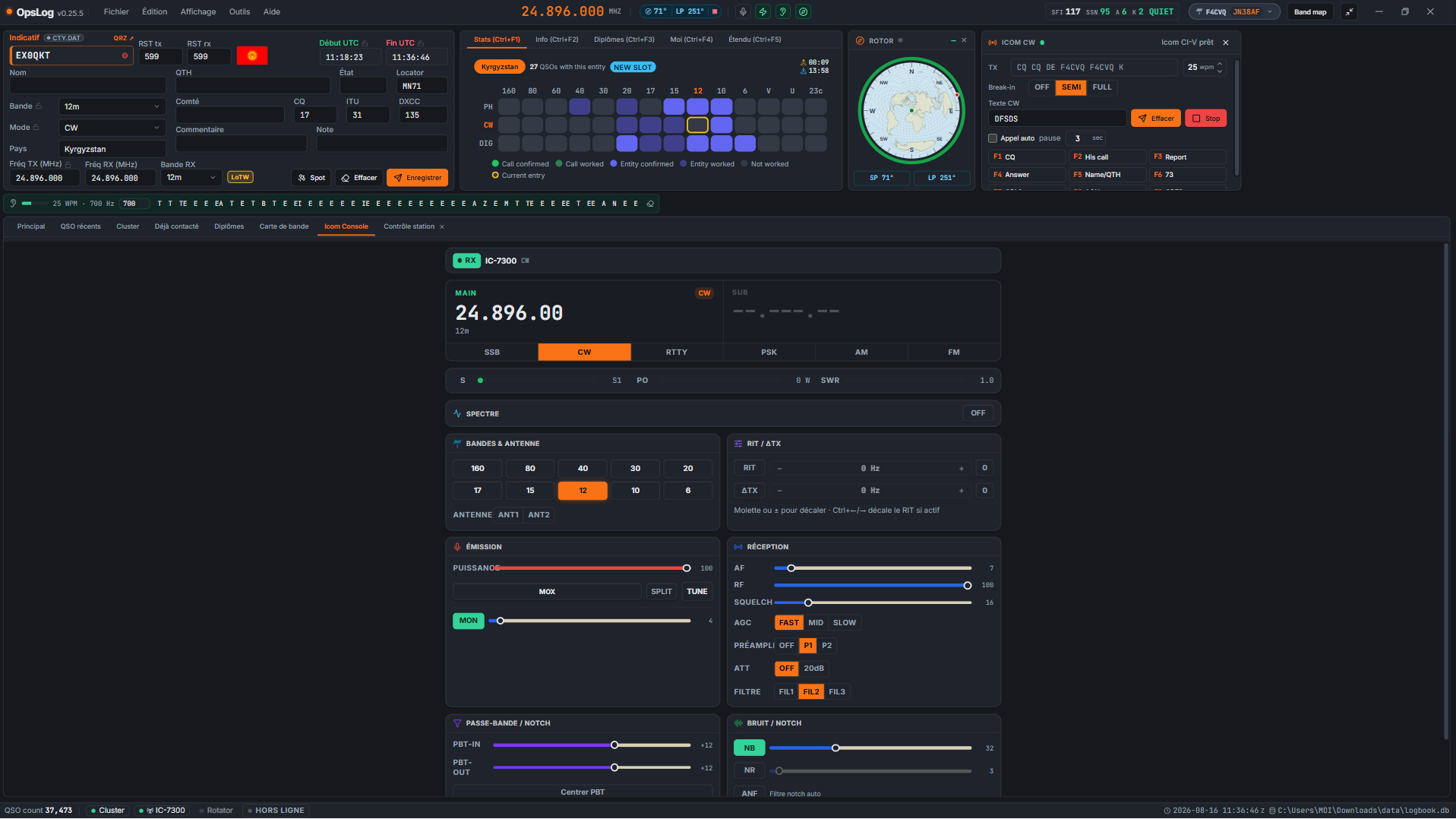Open the Mode dropdown showing CW
This screenshot has width=1456, height=819.
click(112, 128)
